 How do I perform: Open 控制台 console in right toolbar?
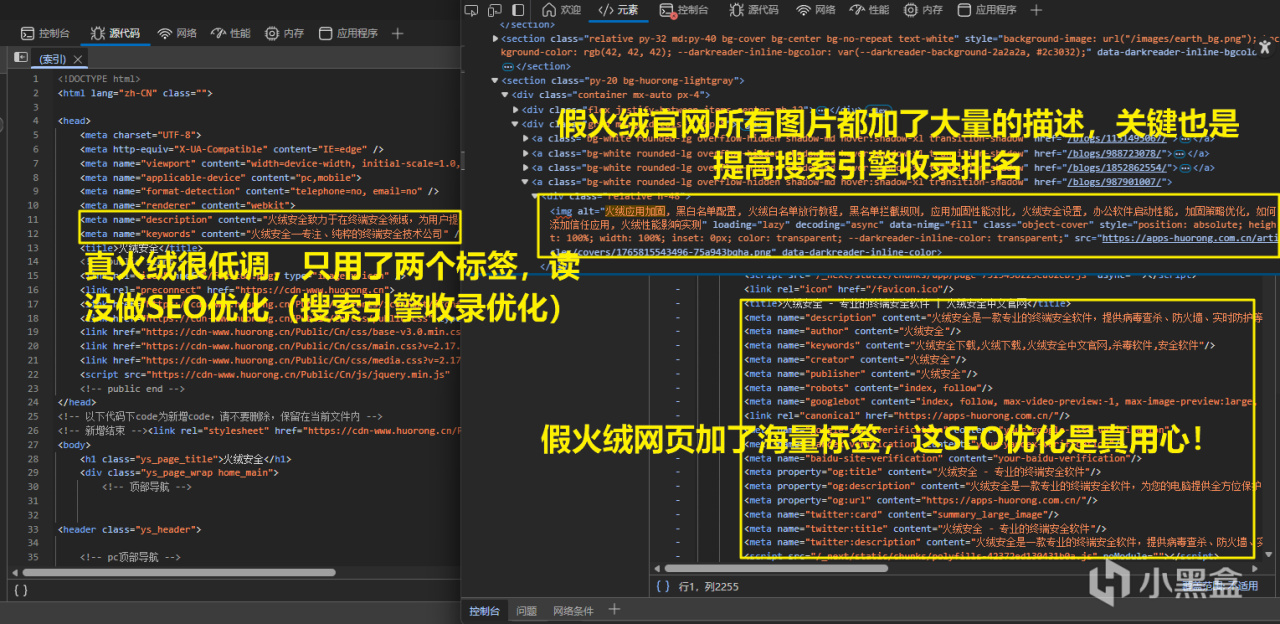coord(684,10)
